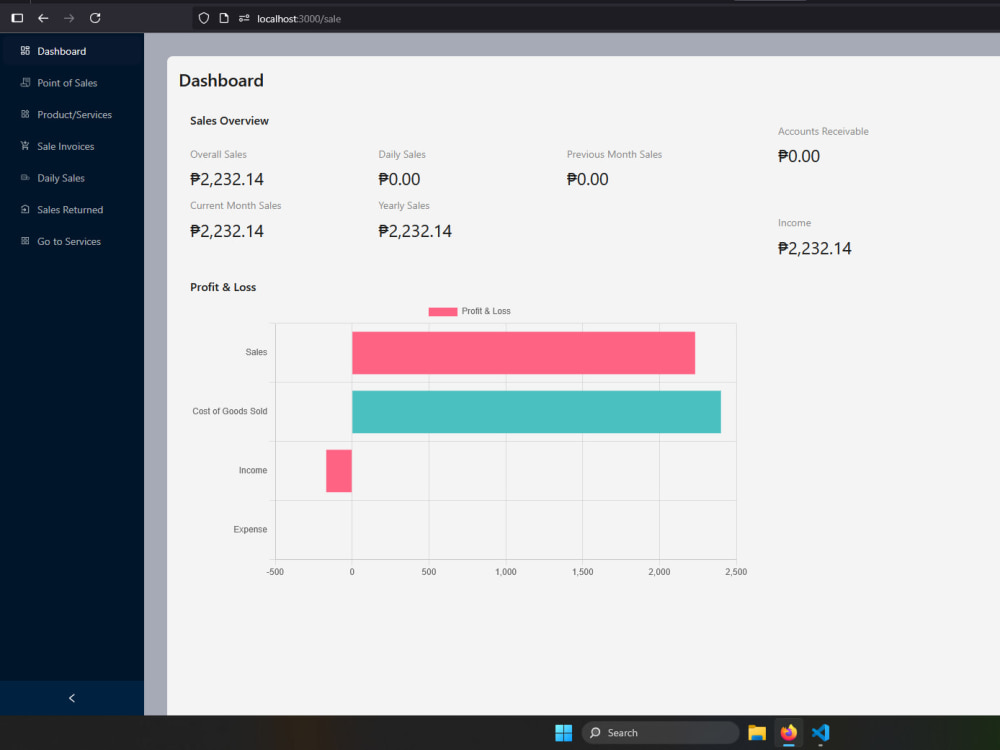Screen dimensions: 1000x750
Task: Click the shield tracking protection icon
Action: click(x=203, y=18)
